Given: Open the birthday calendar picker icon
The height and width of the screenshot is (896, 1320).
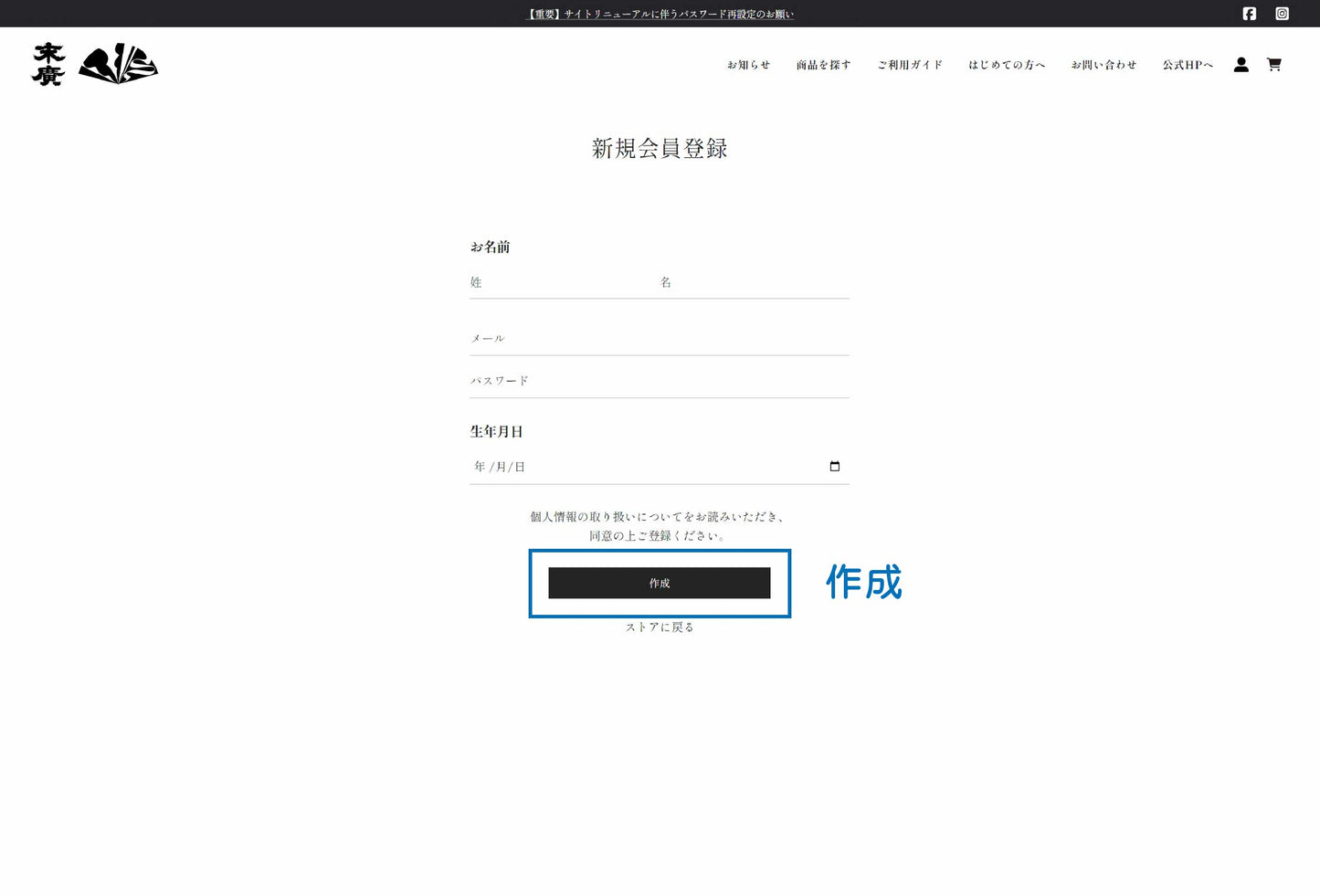Looking at the screenshot, I should click(834, 467).
